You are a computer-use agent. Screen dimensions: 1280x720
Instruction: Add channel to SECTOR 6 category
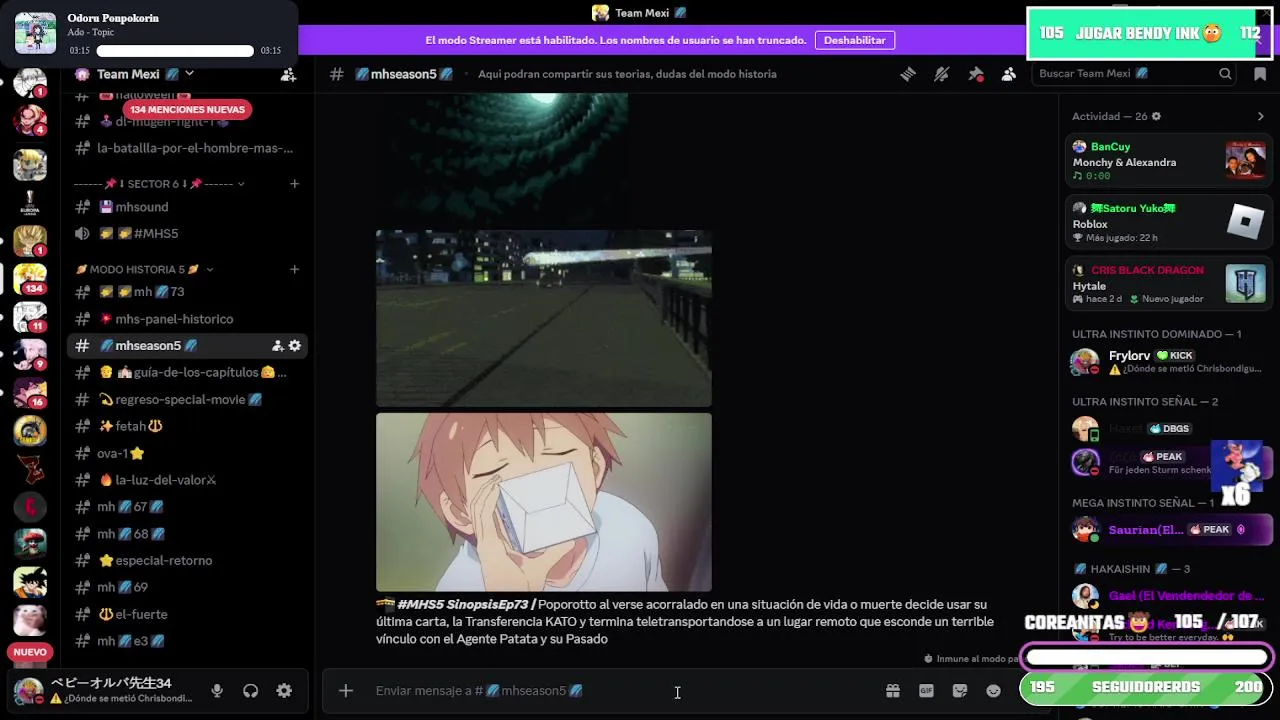(x=294, y=184)
